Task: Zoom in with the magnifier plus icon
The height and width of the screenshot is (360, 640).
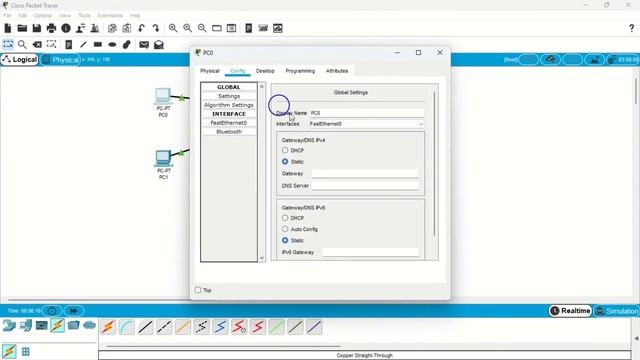Action: (173, 28)
